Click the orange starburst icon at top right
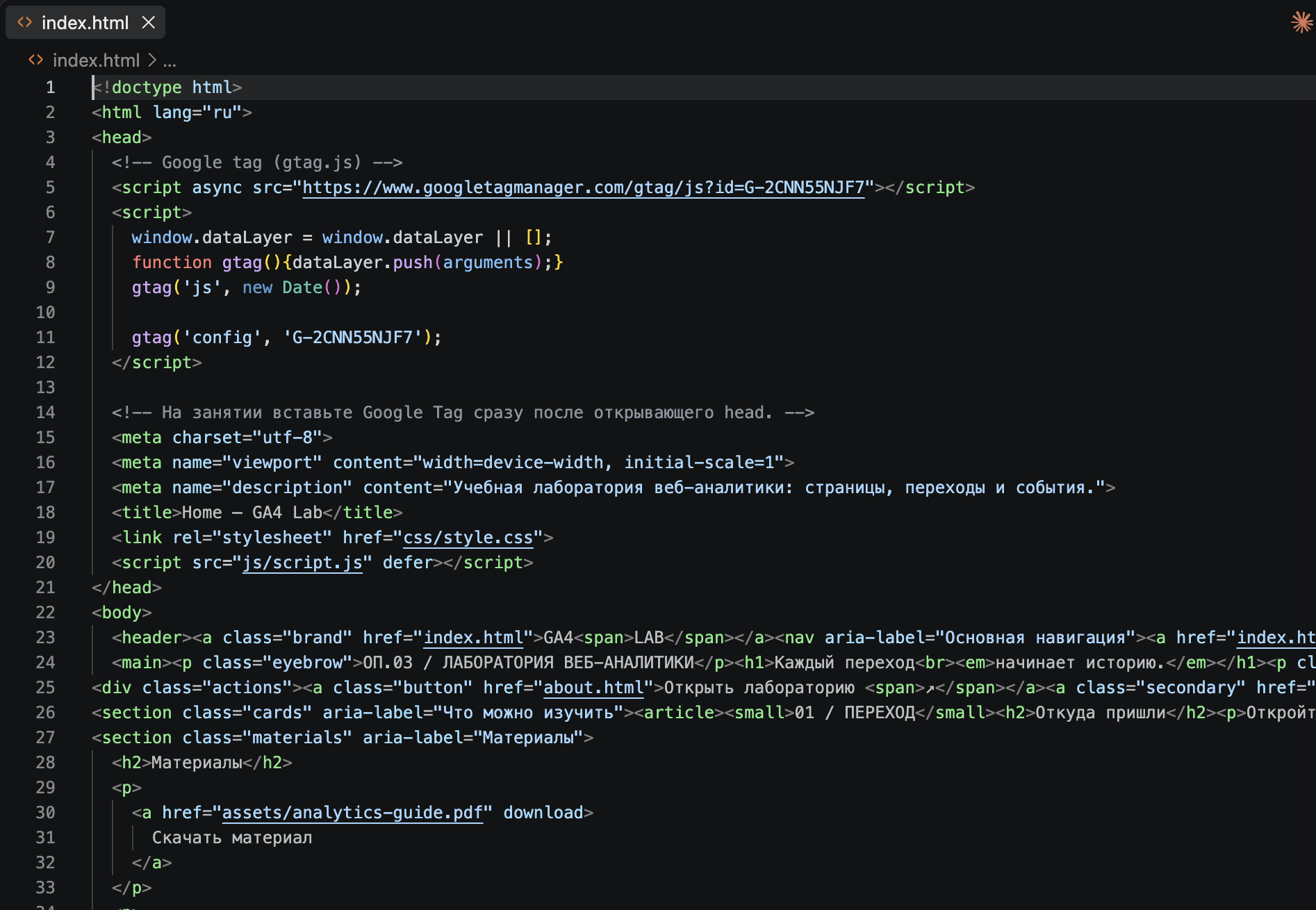Viewport: 1316px width, 910px height. pyautogui.click(x=1301, y=22)
